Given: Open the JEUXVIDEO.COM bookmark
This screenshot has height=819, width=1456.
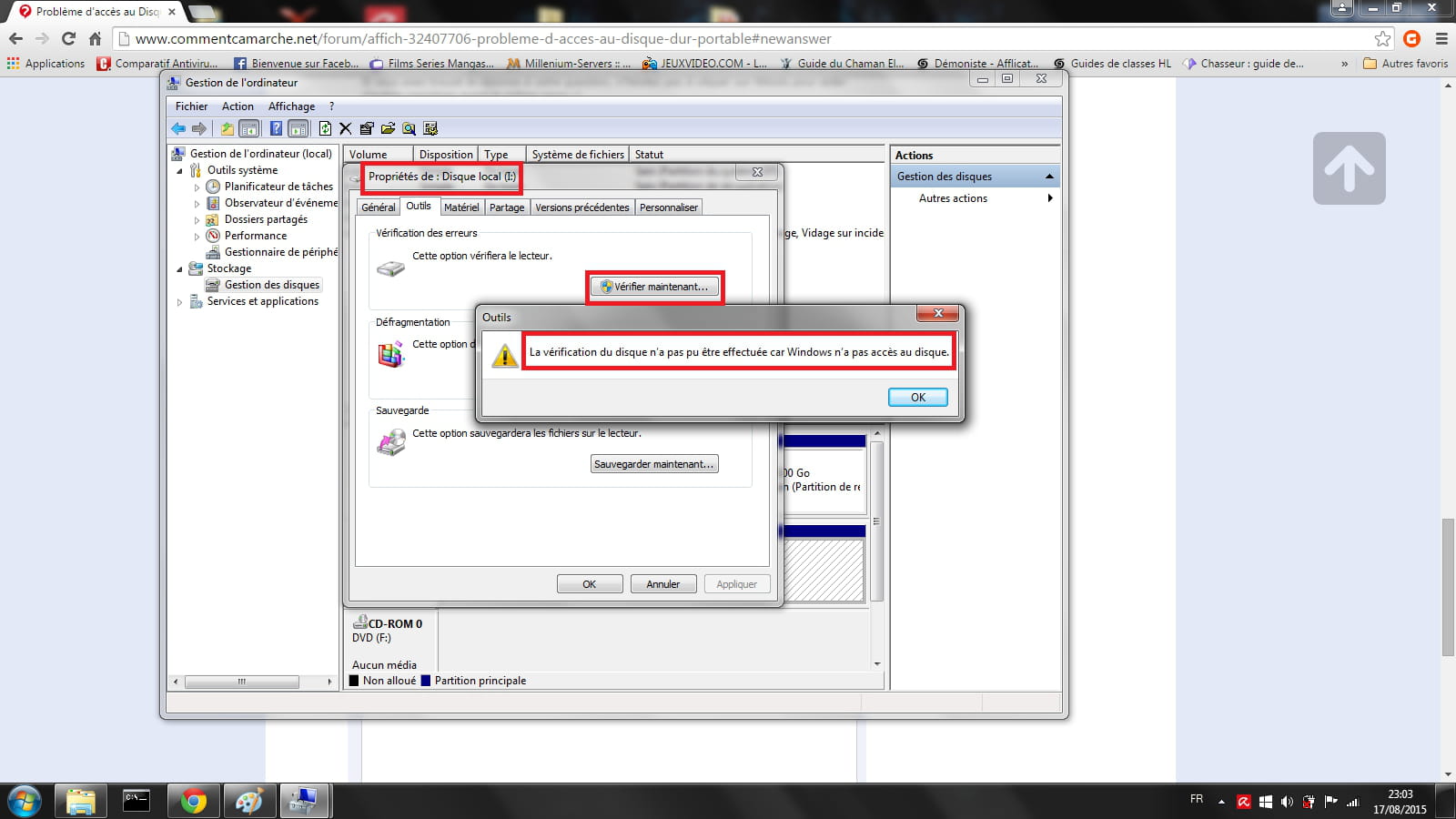Looking at the screenshot, I should coord(704,64).
